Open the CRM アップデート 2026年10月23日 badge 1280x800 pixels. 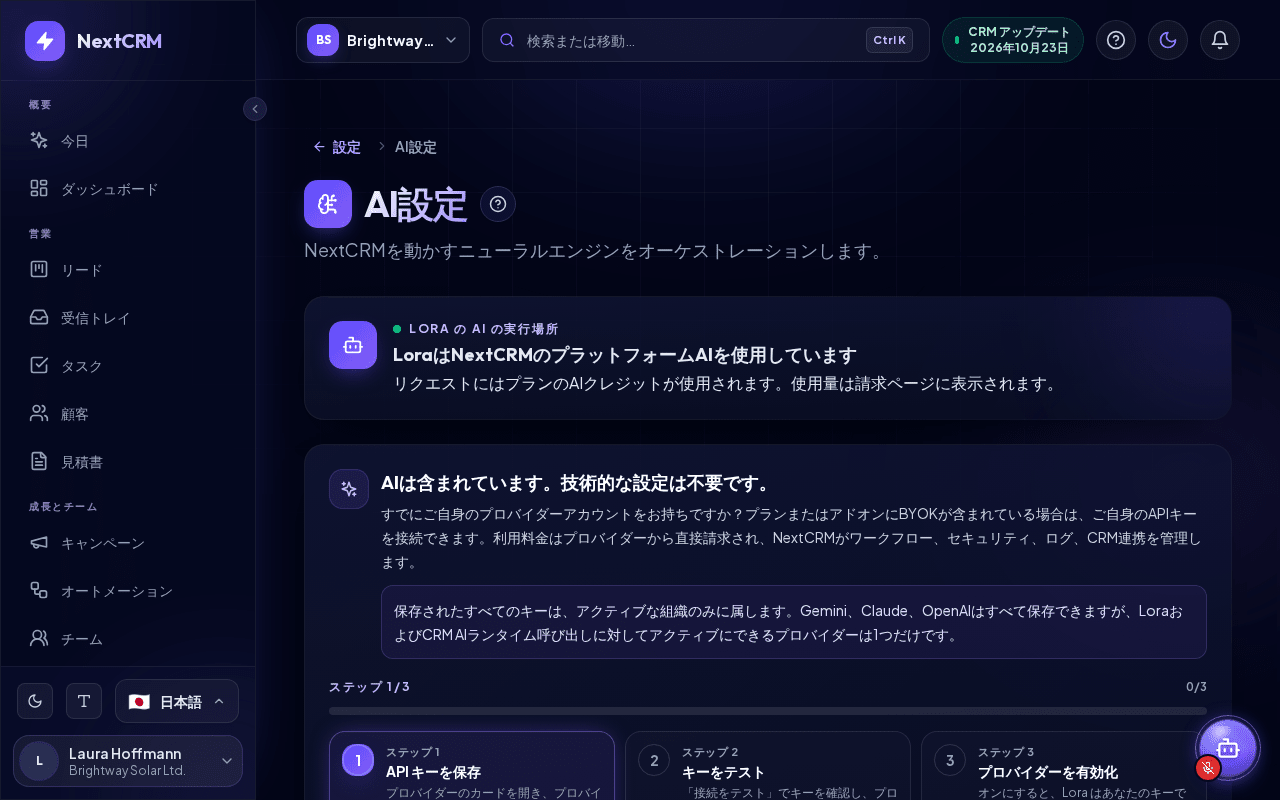(x=1013, y=40)
